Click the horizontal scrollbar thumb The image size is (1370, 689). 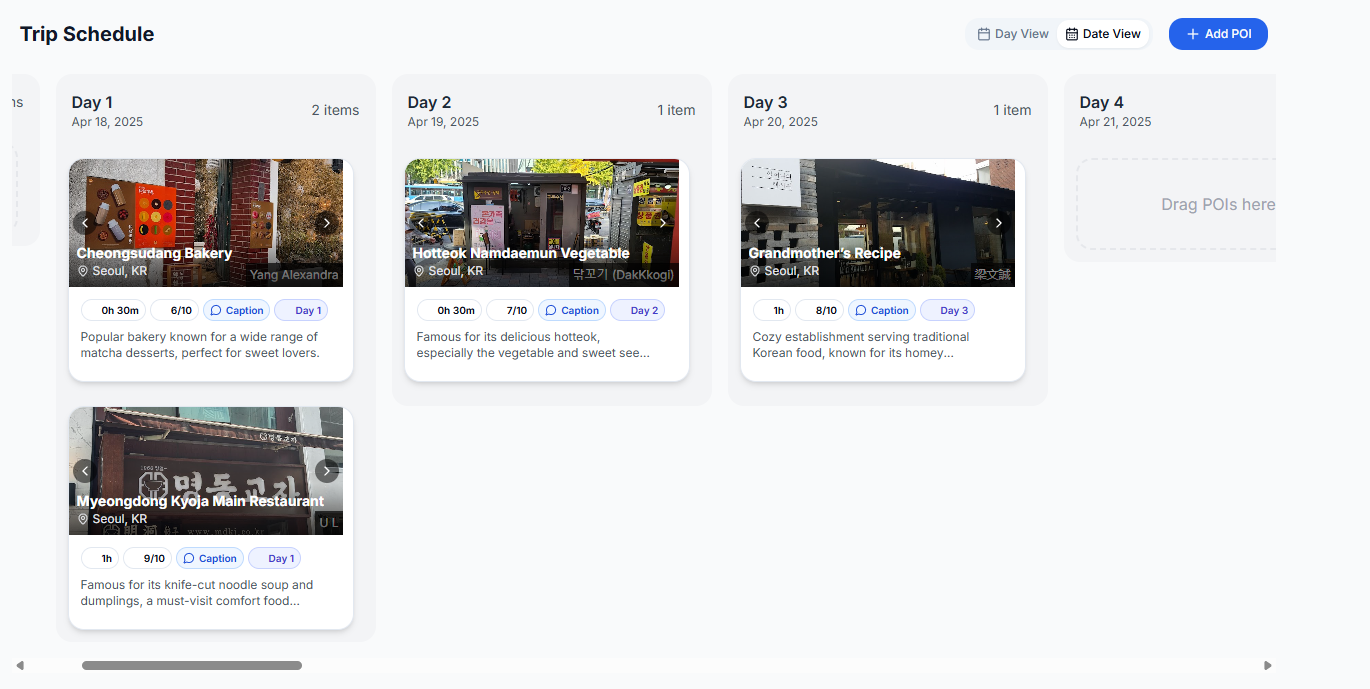click(x=192, y=665)
